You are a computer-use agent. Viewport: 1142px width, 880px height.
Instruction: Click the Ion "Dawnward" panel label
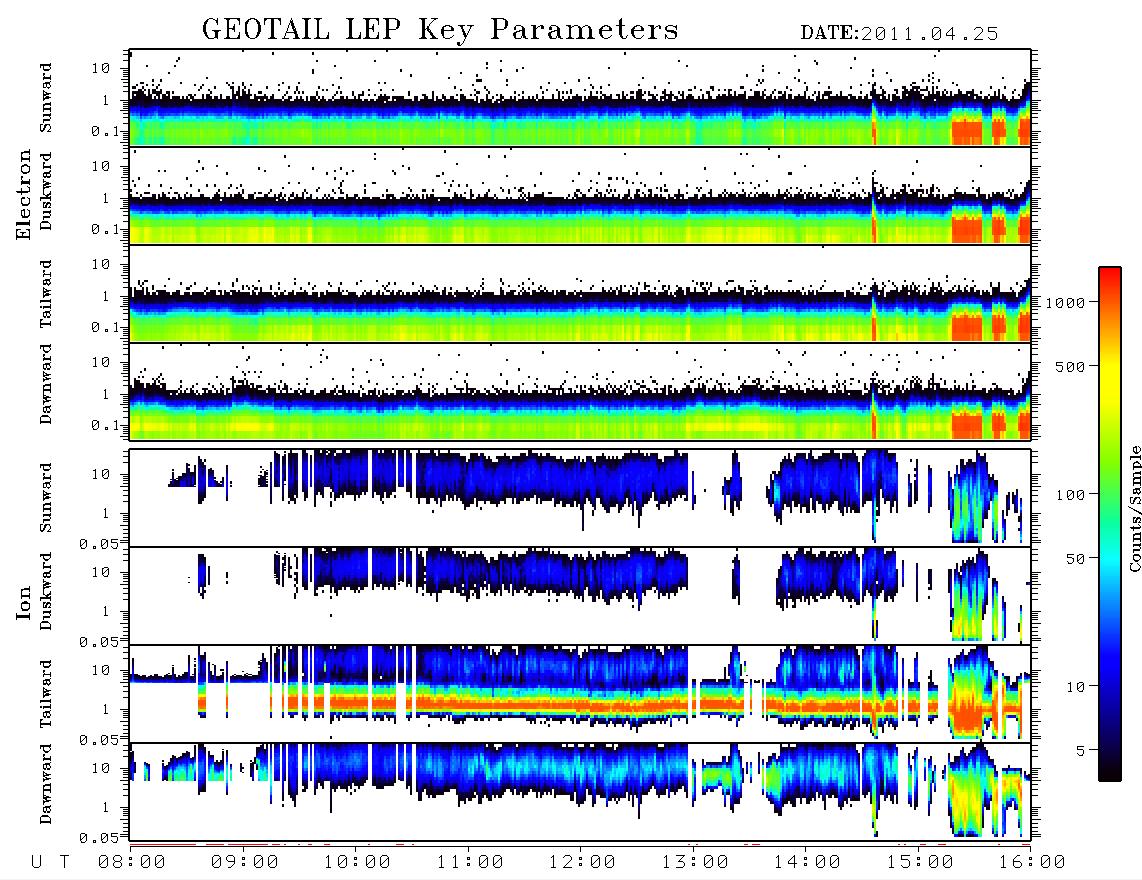pos(46,784)
